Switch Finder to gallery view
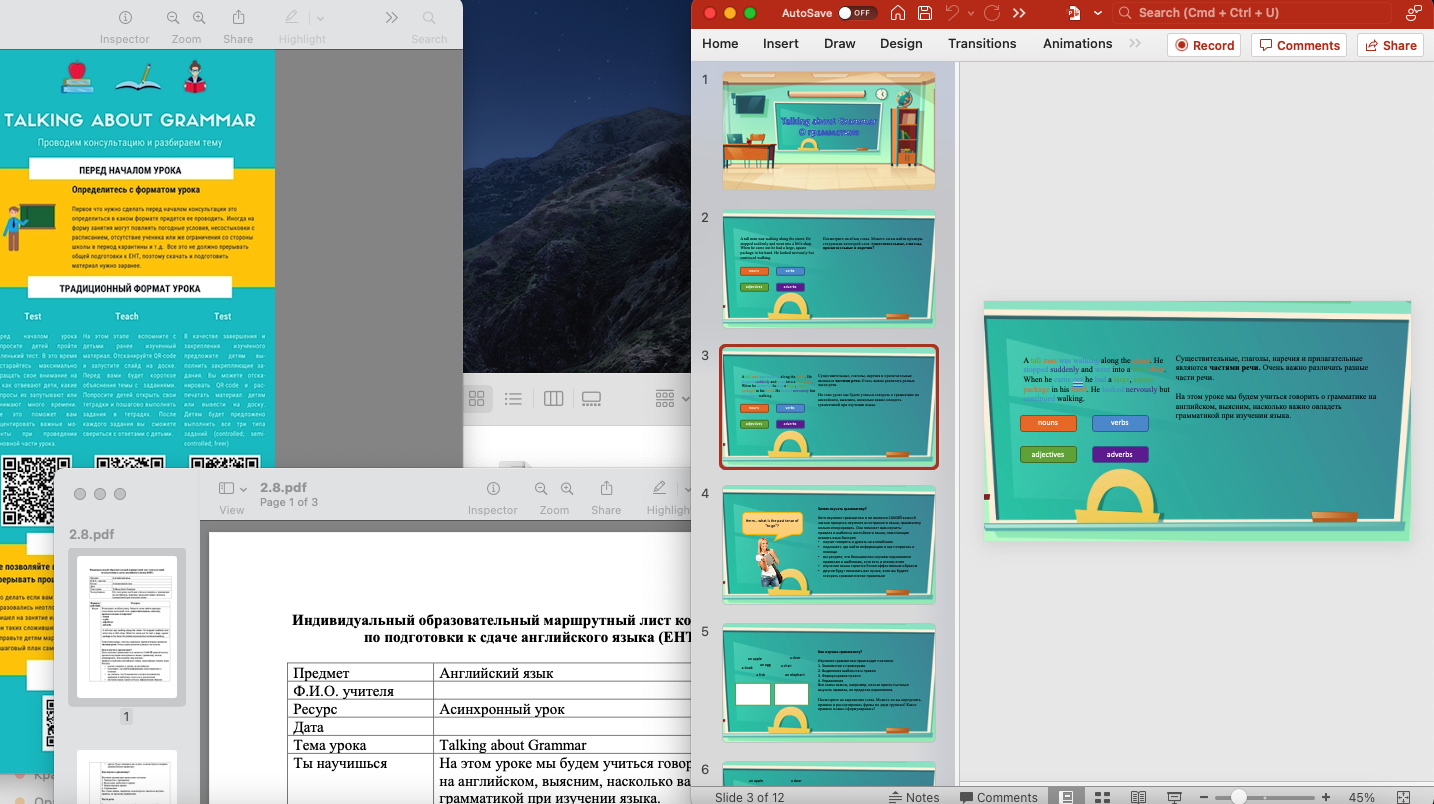 [591, 399]
